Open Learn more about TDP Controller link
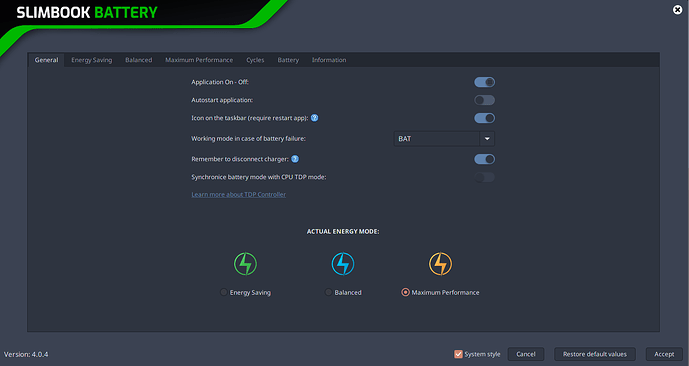Viewport: 689px width, 366px height. (x=239, y=194)
